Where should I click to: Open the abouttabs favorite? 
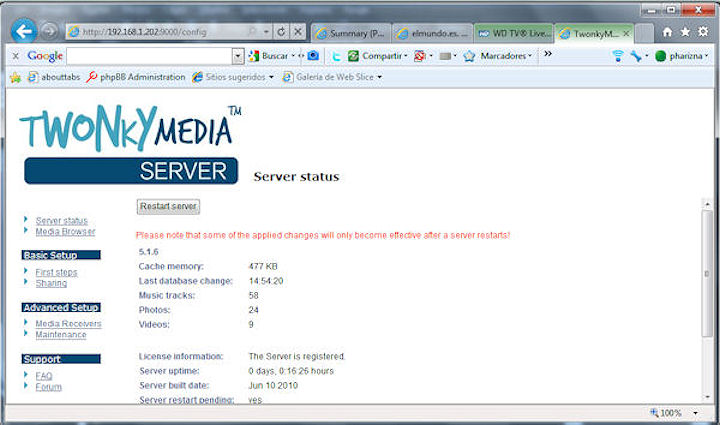(54, 77)
